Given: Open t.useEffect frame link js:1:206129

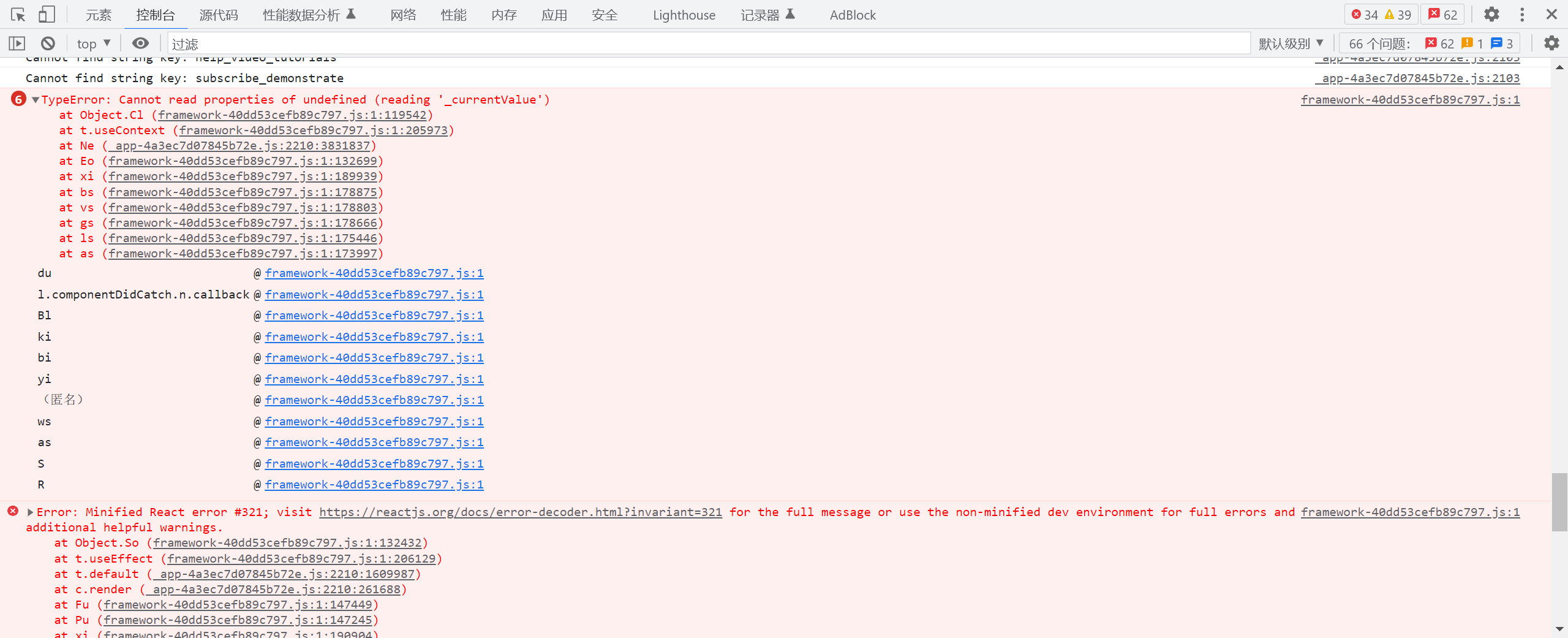Looking at the screenshot, I should click(x=301, y=558).
